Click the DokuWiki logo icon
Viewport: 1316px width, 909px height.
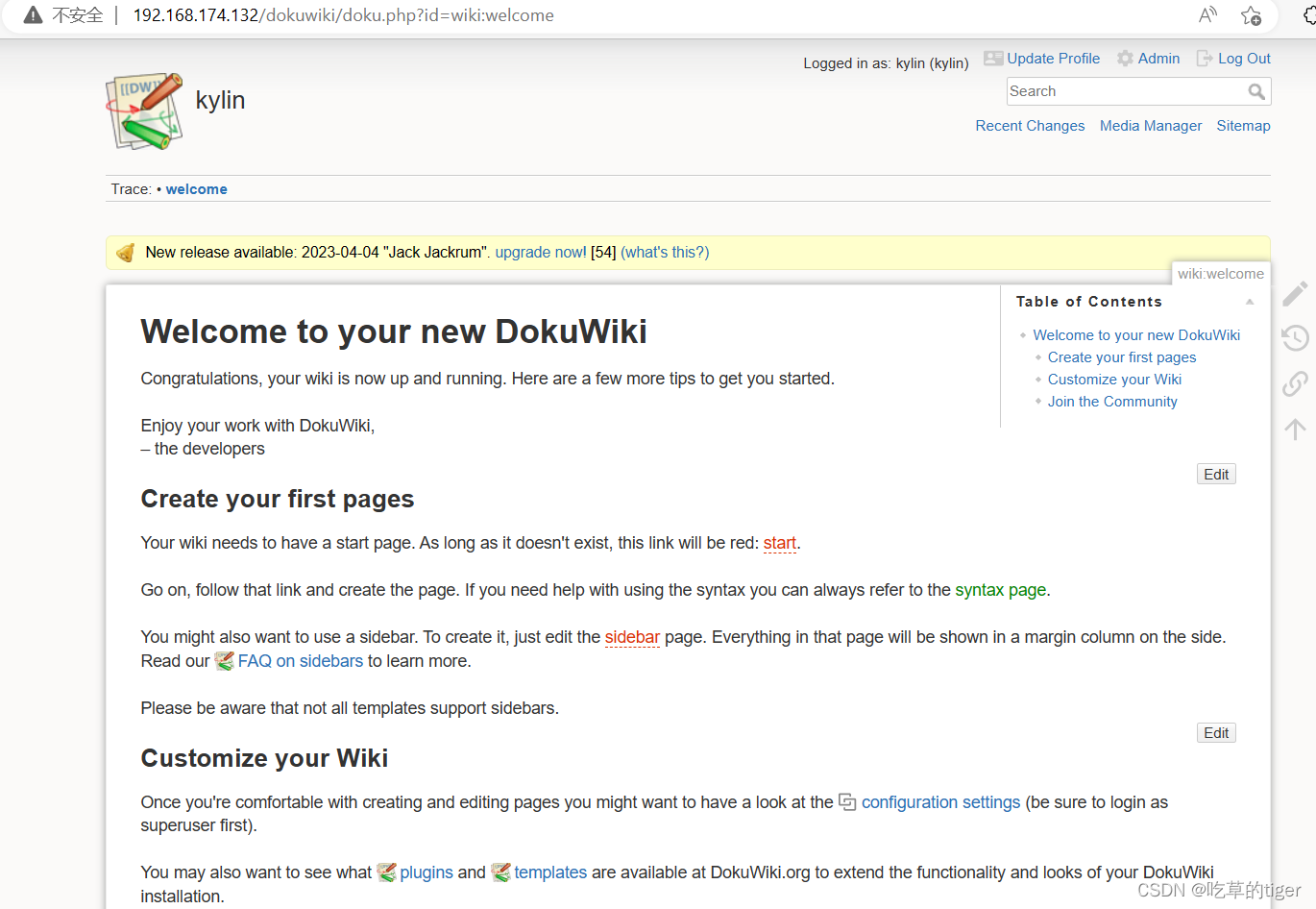[x=144, y=111]
